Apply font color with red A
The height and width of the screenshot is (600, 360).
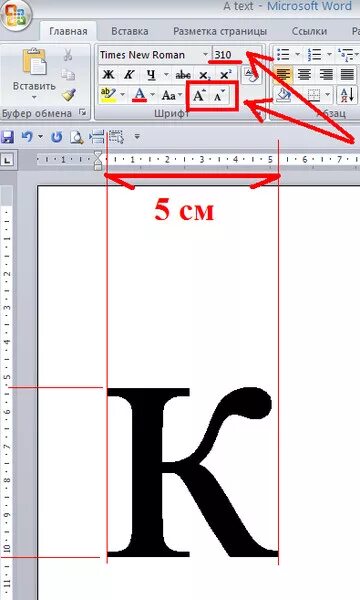(x=140, y=95)
